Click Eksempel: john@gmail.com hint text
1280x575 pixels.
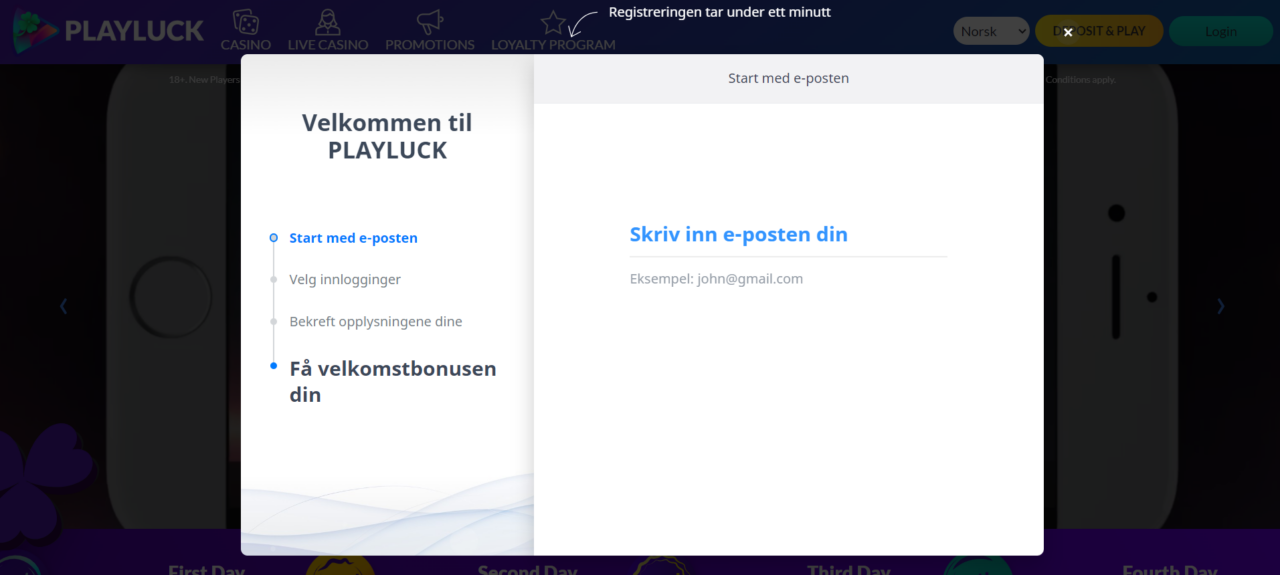coord(716,279)
